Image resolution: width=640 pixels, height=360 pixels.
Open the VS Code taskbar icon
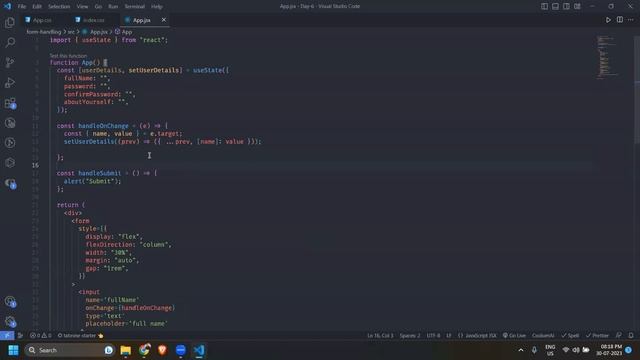[199, 350]
